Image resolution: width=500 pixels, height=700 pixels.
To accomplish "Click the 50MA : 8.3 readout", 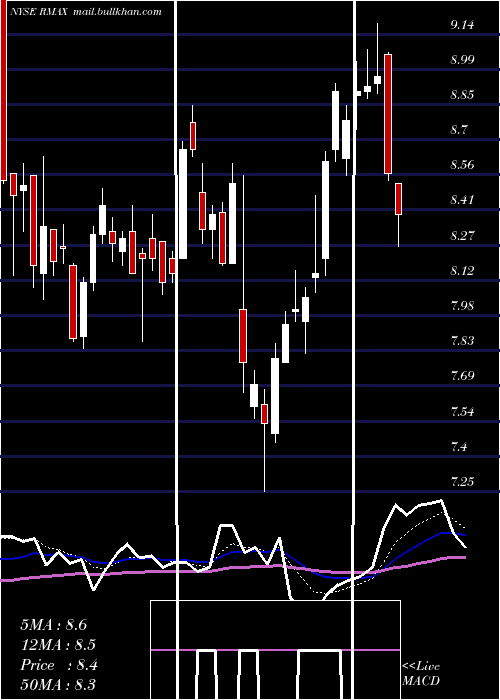I will click(x=58, y=685).
